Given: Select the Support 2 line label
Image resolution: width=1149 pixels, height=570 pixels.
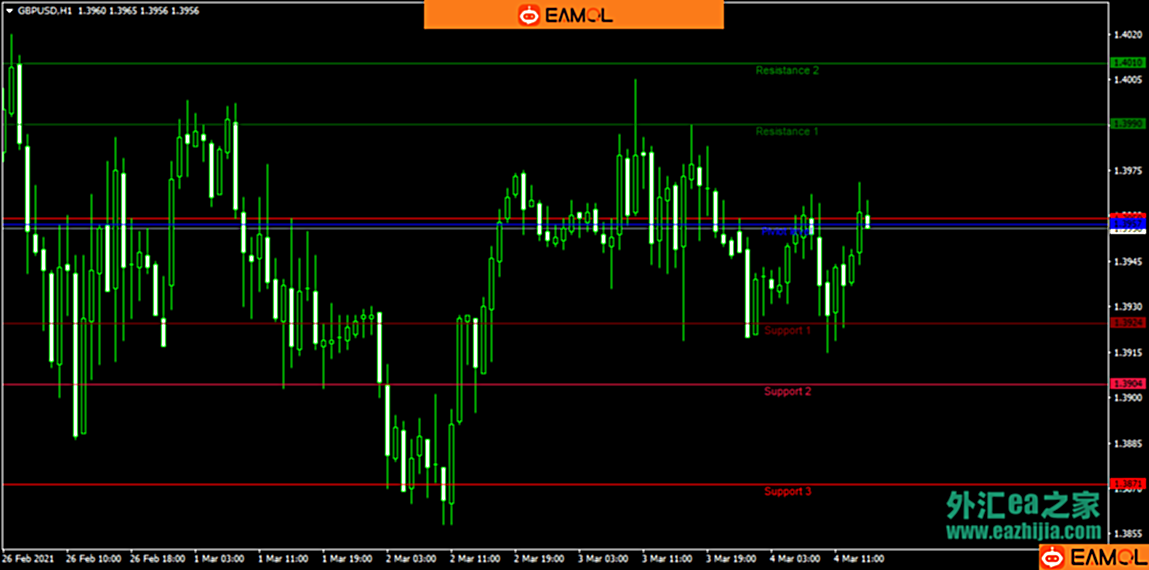Looking at the screenshot, I should coord(787,391).
